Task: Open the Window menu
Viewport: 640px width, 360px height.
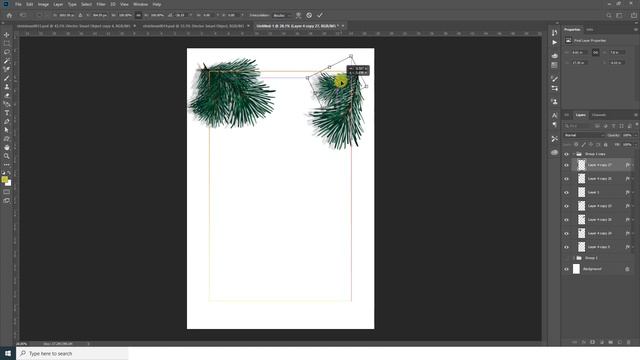Action: (140, 4)
